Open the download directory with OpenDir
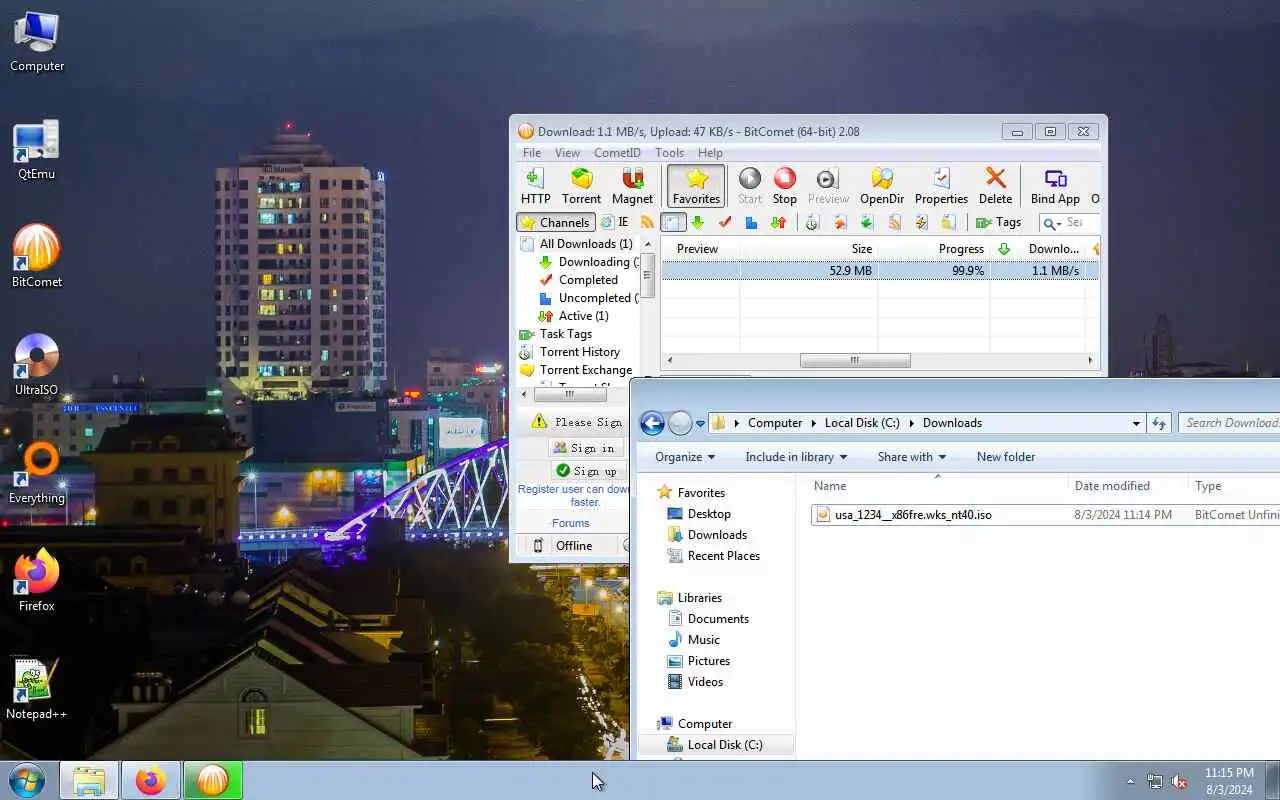Viewport: 1280px width, 800px height. 882,187
